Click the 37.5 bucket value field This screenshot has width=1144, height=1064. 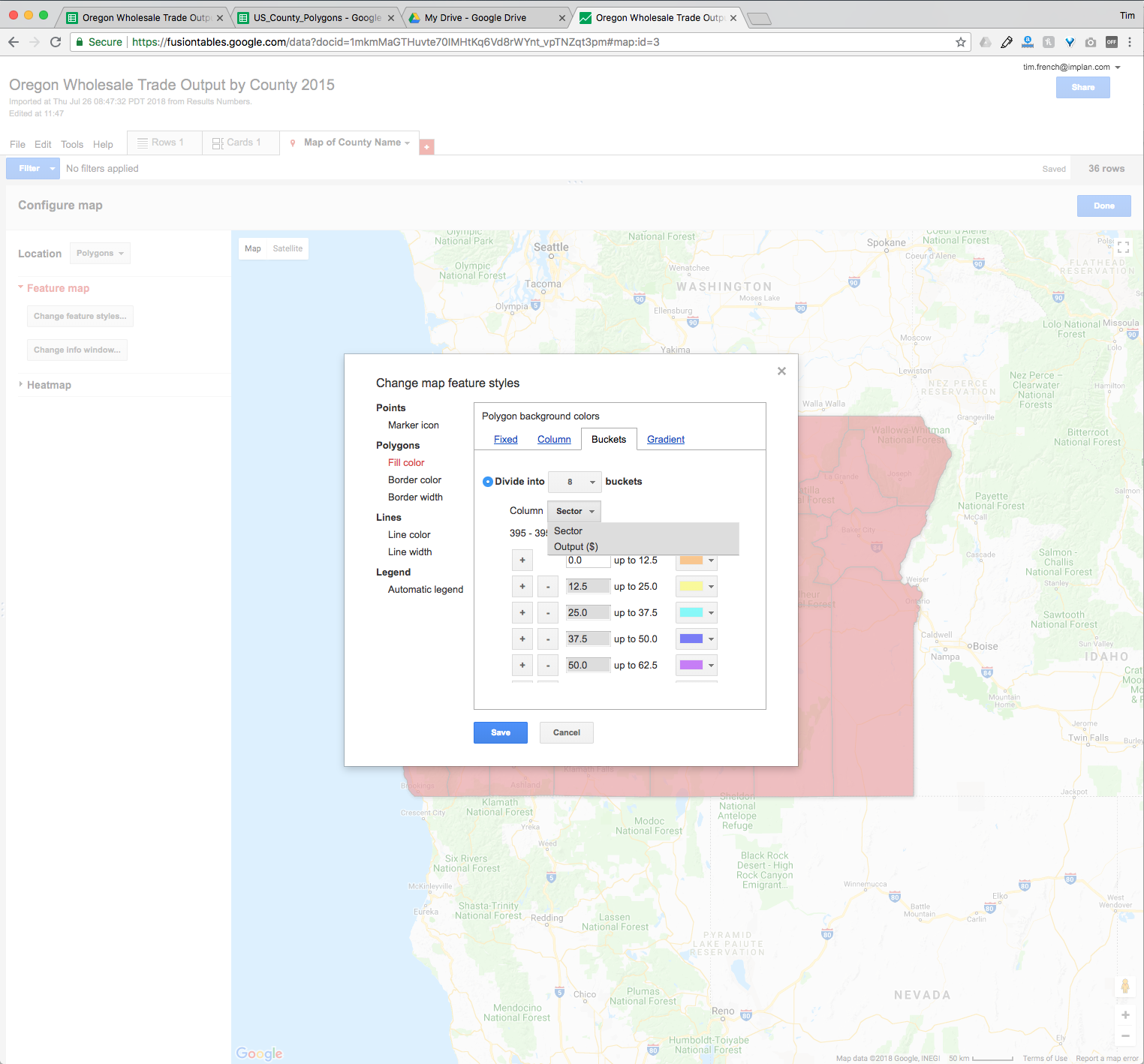tap(589, 639)
